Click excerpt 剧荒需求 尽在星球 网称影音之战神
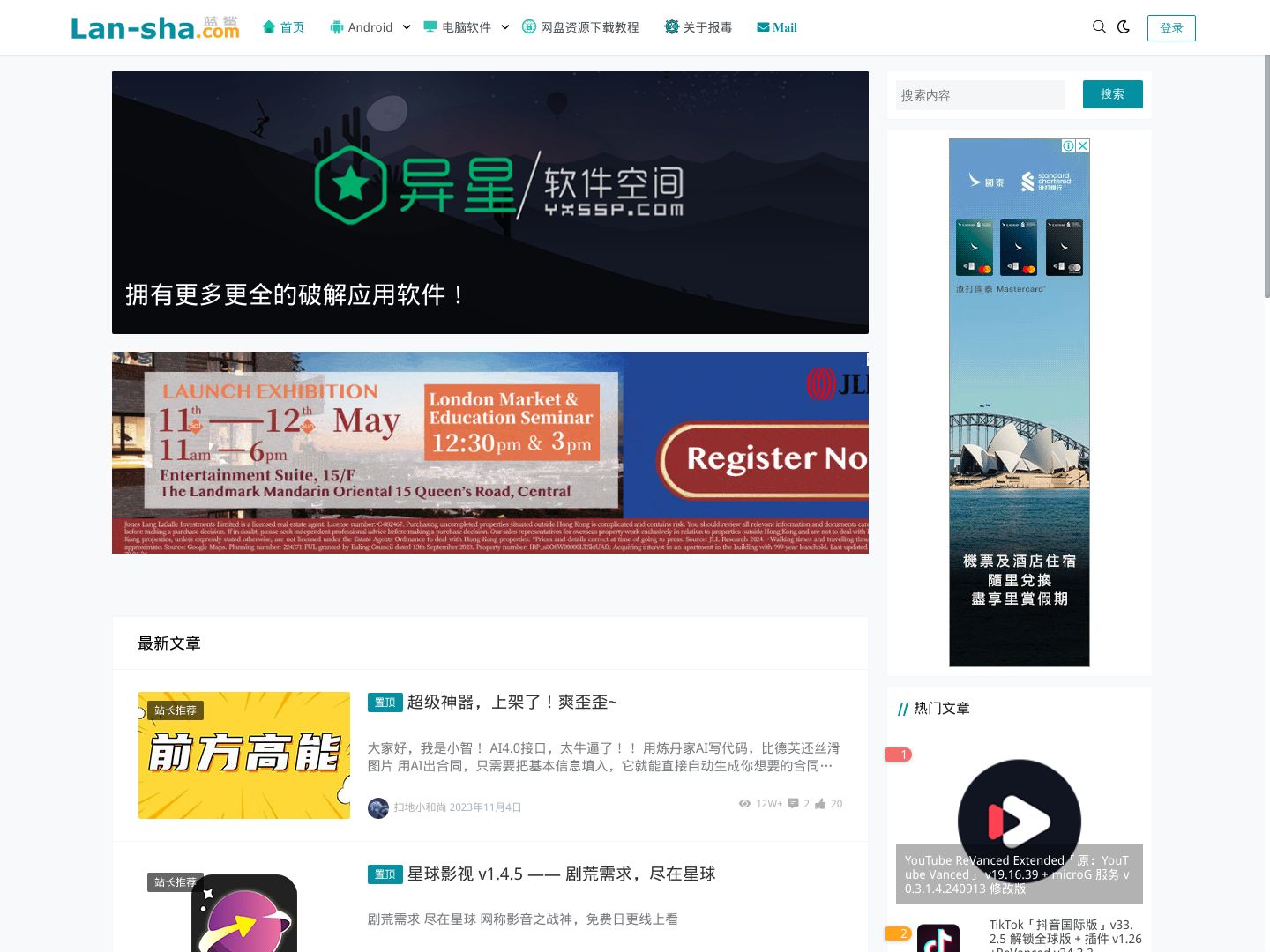1270x952 pixels. [x=523, y=919]
